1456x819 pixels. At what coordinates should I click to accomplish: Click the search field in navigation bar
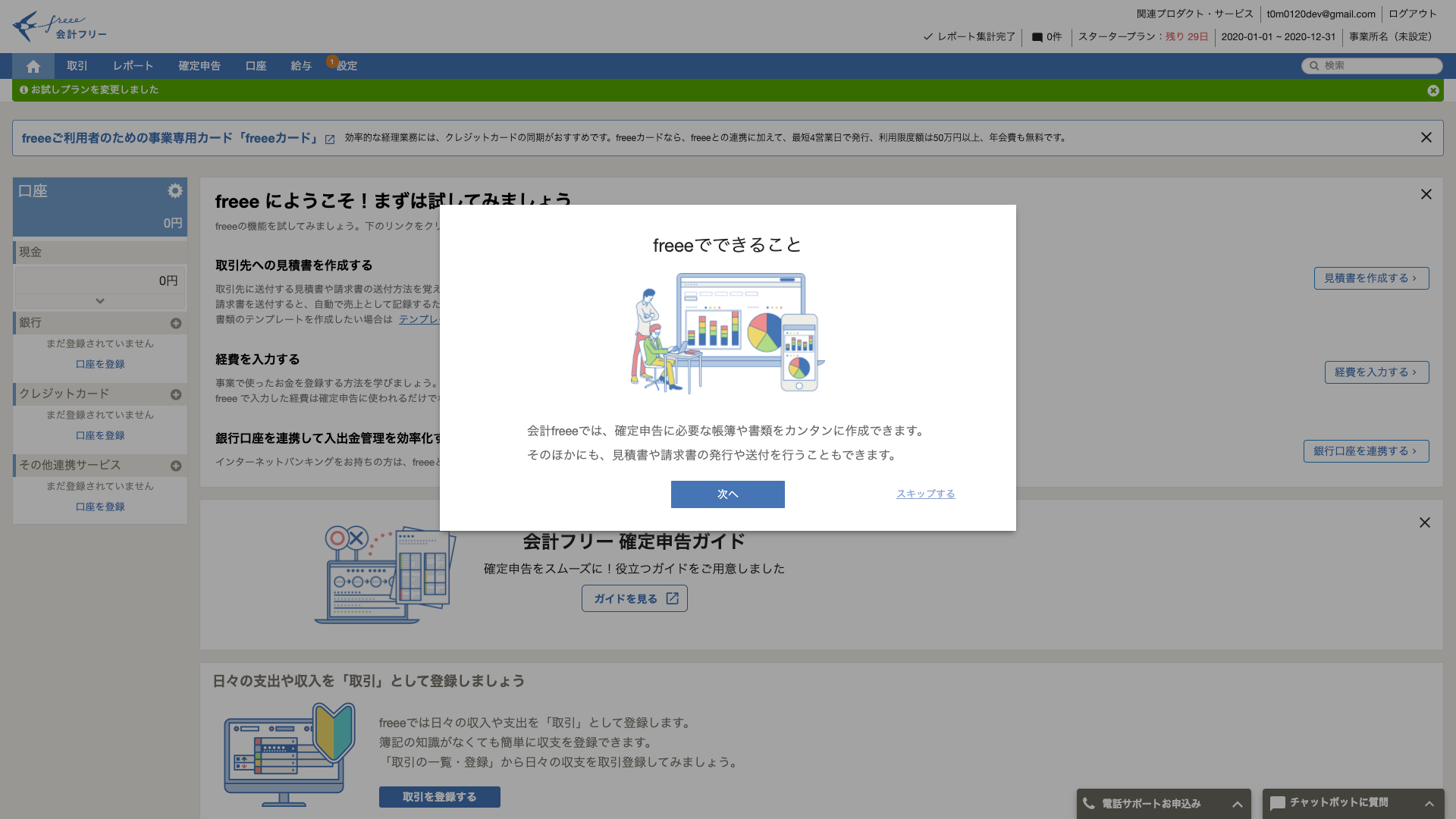[1372, 66]
